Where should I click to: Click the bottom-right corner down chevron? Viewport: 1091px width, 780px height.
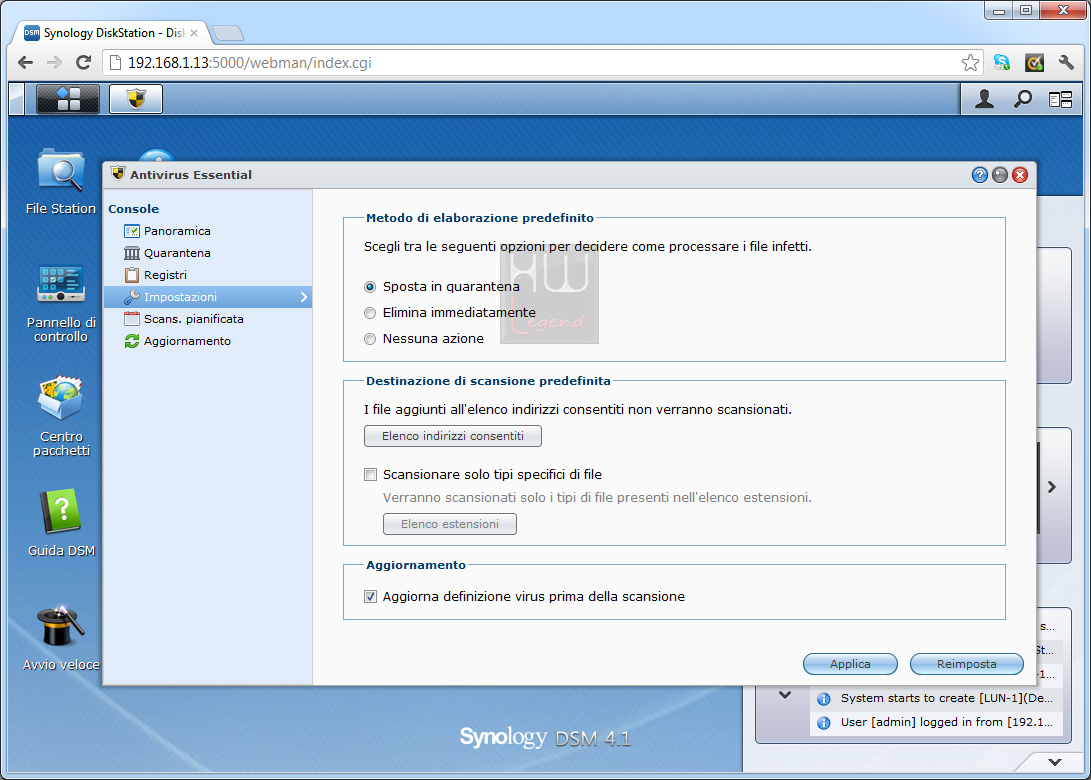click(x=1055, y=762)
